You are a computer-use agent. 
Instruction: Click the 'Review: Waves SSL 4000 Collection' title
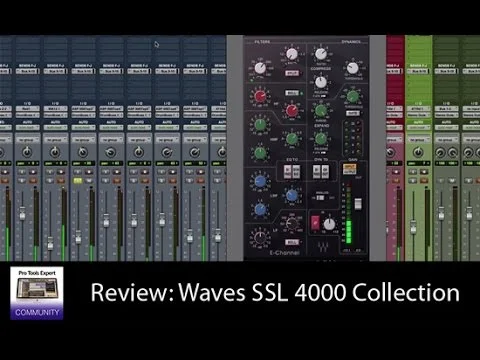[x=275, y=293]
